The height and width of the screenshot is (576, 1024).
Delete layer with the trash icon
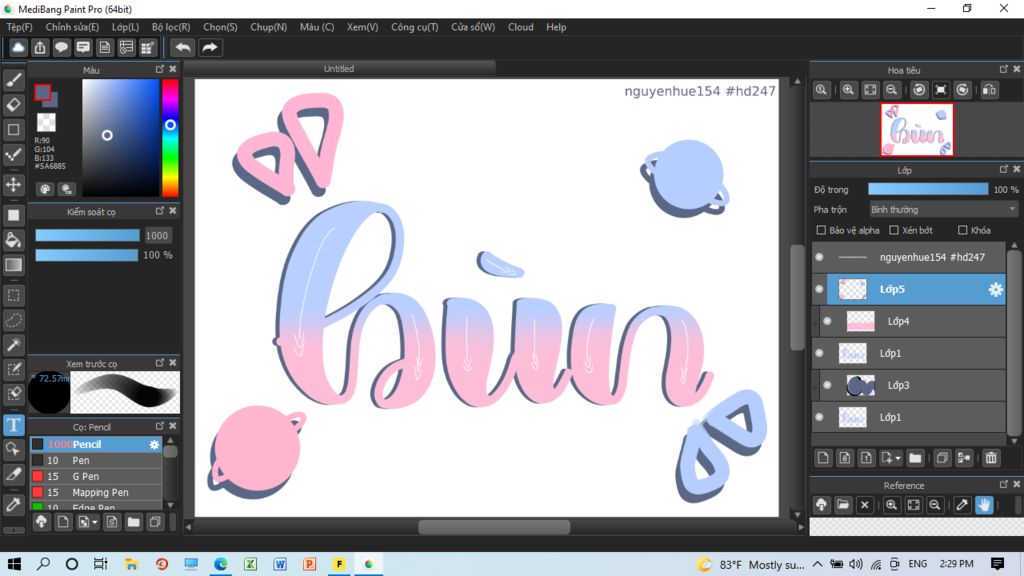click(x=991, y=458)
